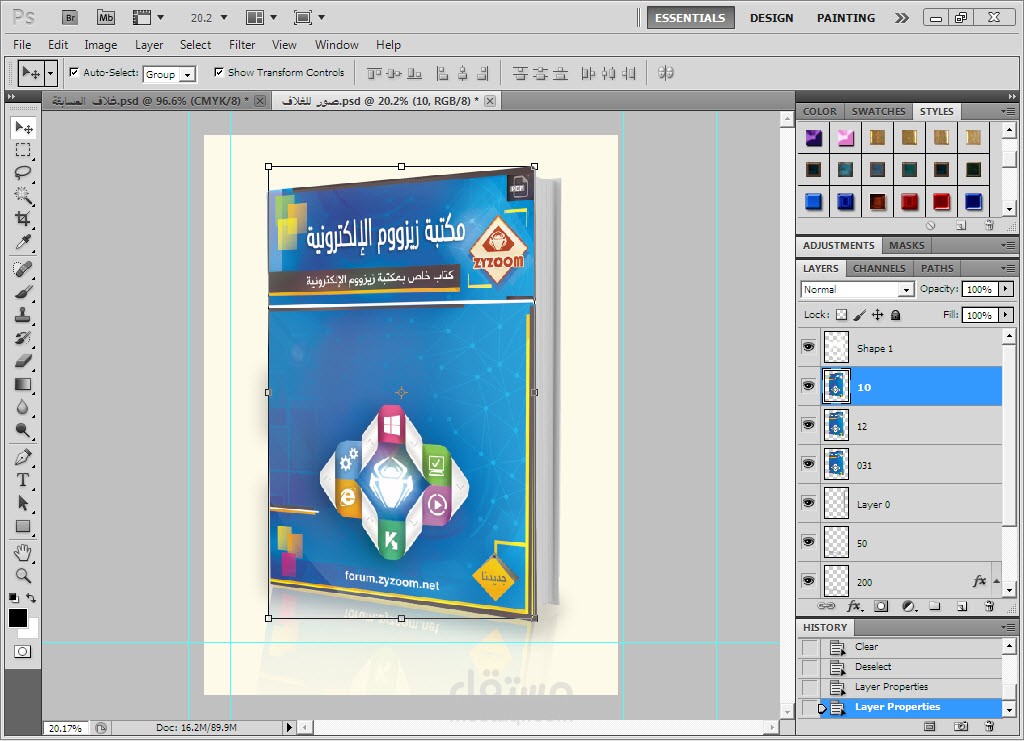Add a layer style via fx icon
This screenshot has width=1024, height=741.
pos(855,607)
